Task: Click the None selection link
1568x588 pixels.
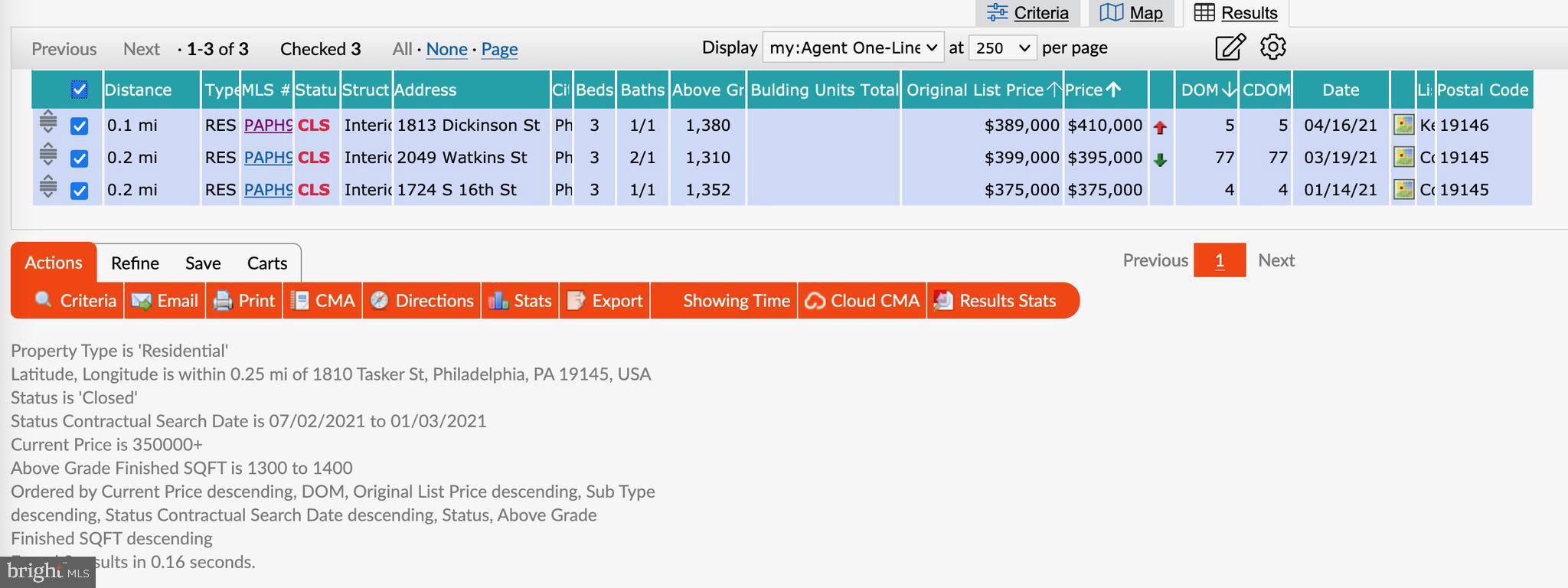Action: [x=446, y=49]
